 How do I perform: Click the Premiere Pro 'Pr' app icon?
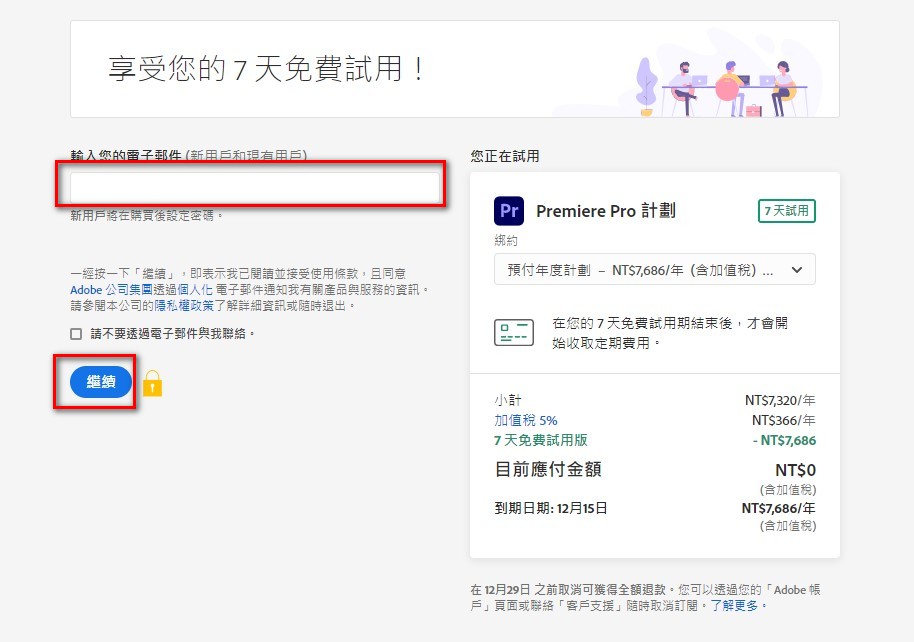coord(509,211)
